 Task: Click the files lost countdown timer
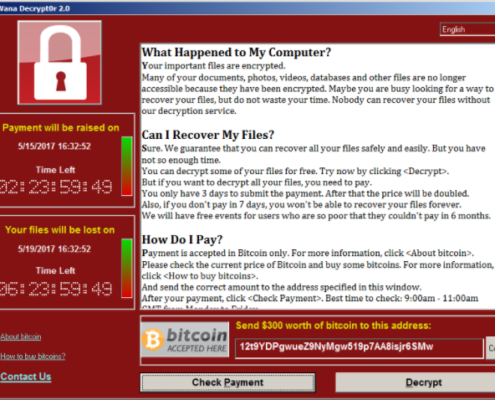click(x=56, y=289)
